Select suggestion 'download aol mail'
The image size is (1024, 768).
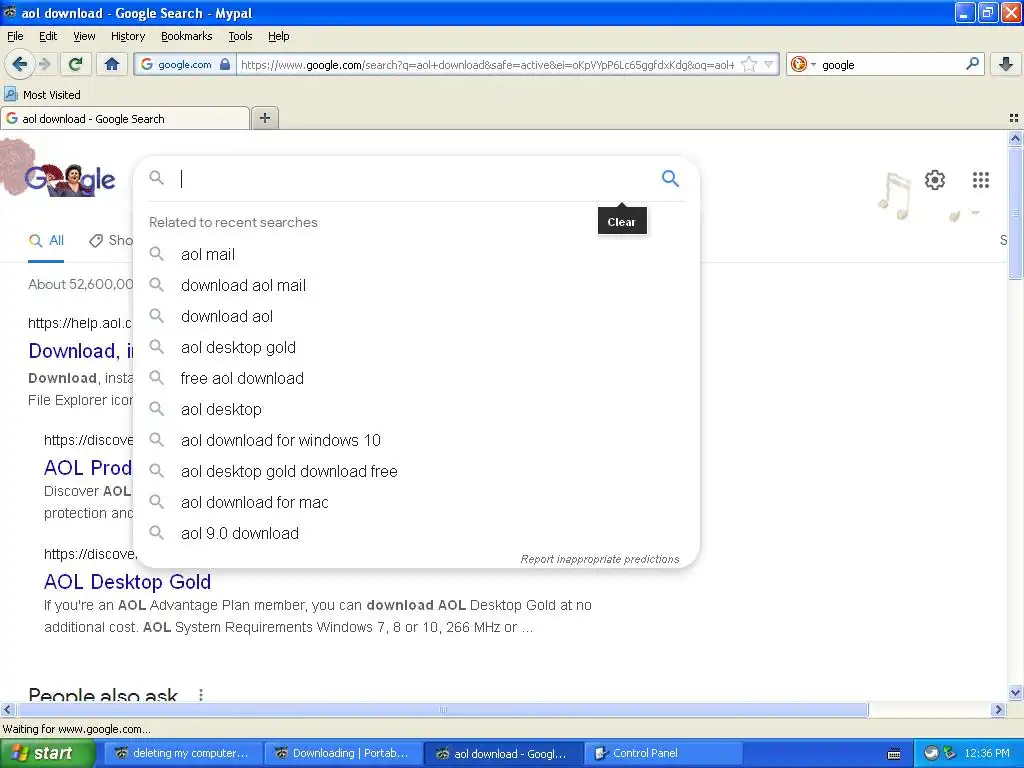point(416,285)
